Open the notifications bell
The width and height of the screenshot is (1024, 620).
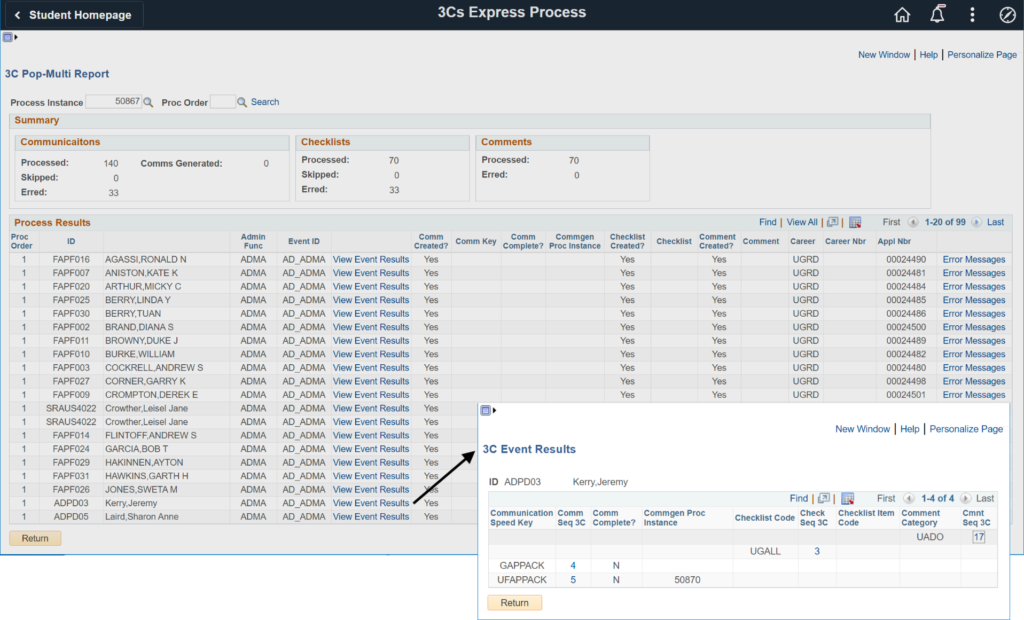pyautogui.click(x=937, y=14)
